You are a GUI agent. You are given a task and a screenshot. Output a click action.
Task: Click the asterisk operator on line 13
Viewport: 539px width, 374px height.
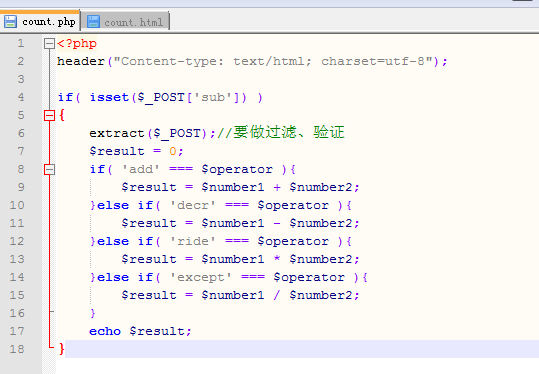[x=277, y=258]
